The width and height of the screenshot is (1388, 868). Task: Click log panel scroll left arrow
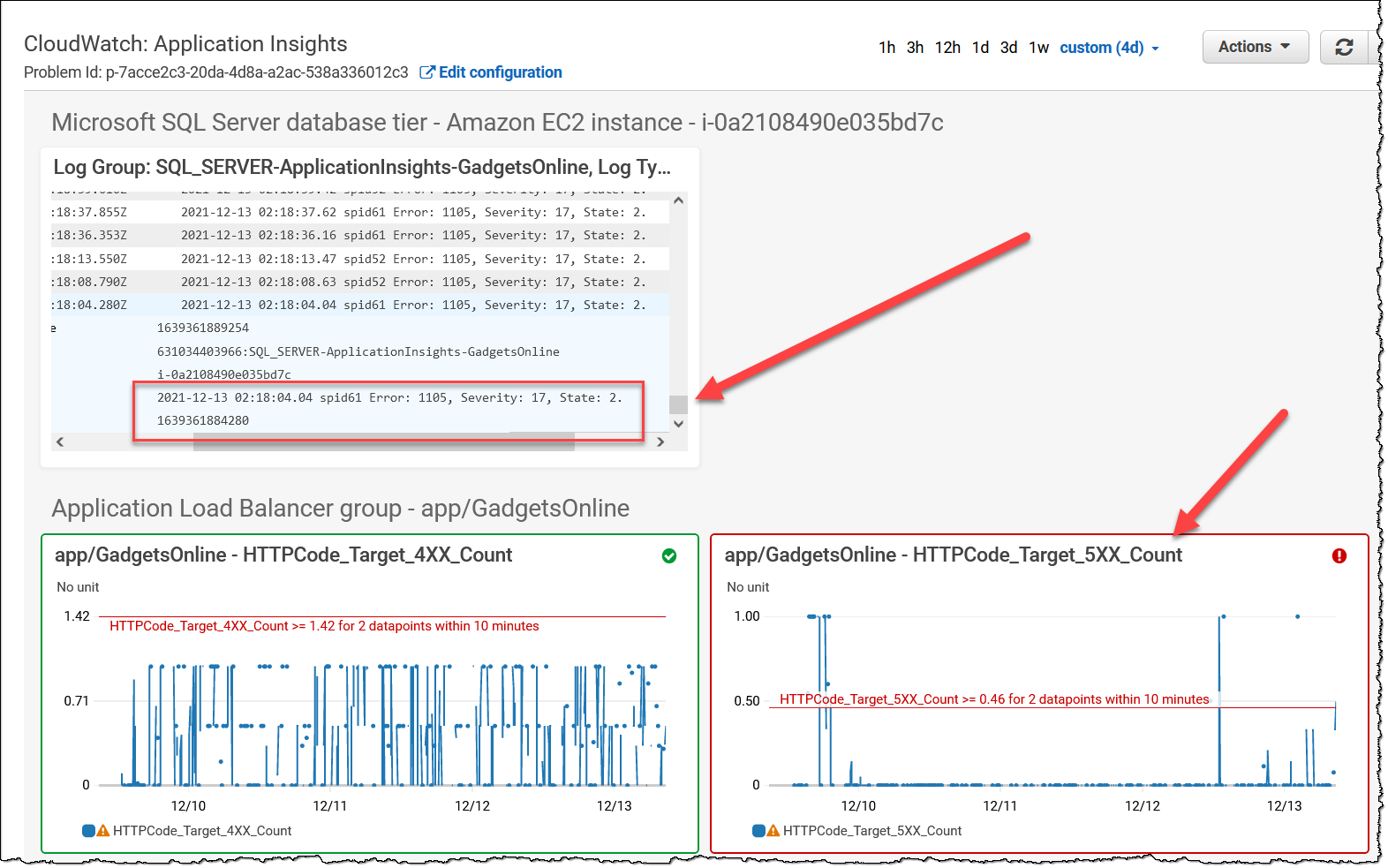point(60,442)
